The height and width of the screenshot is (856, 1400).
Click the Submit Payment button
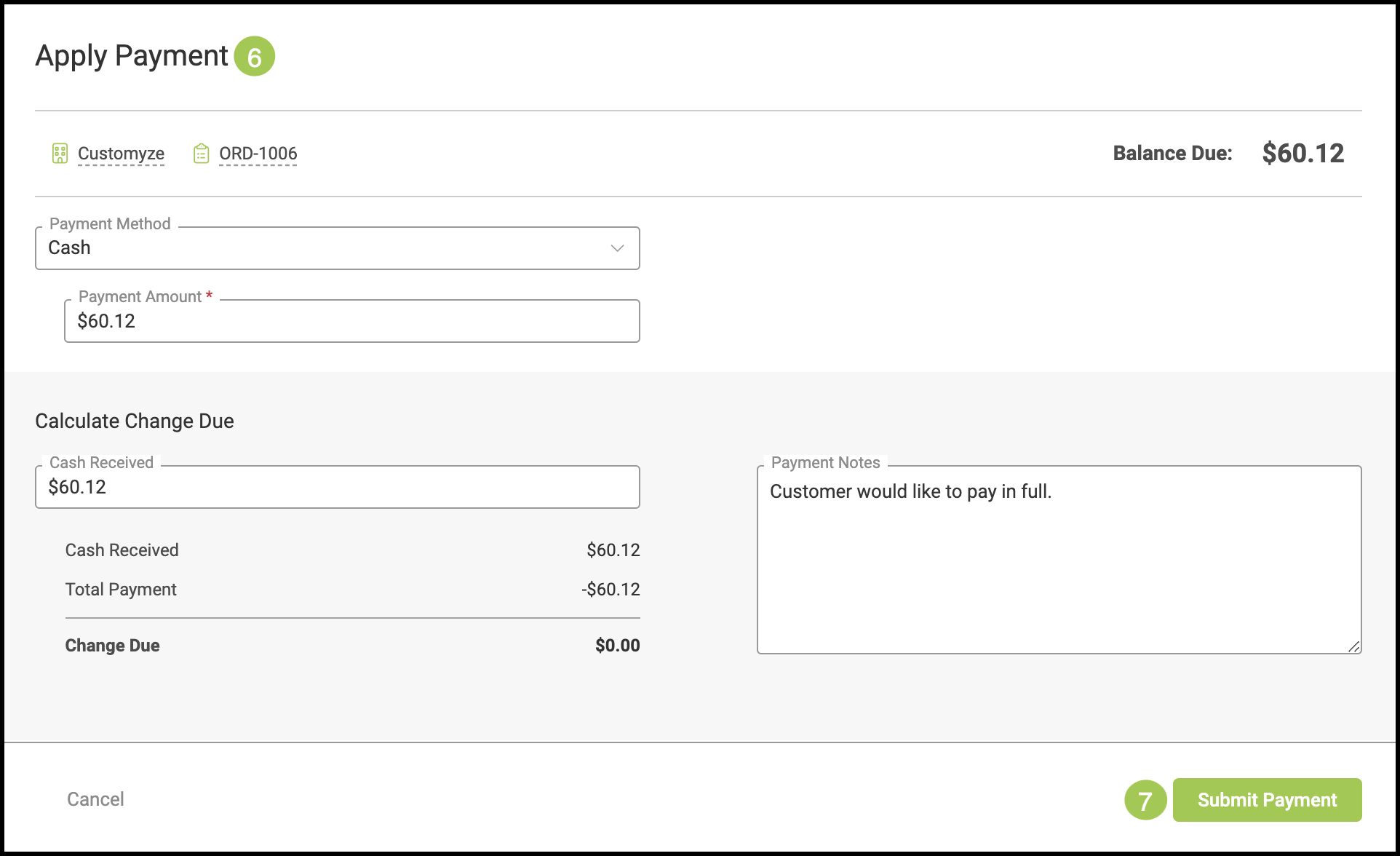pos(1267,800)
